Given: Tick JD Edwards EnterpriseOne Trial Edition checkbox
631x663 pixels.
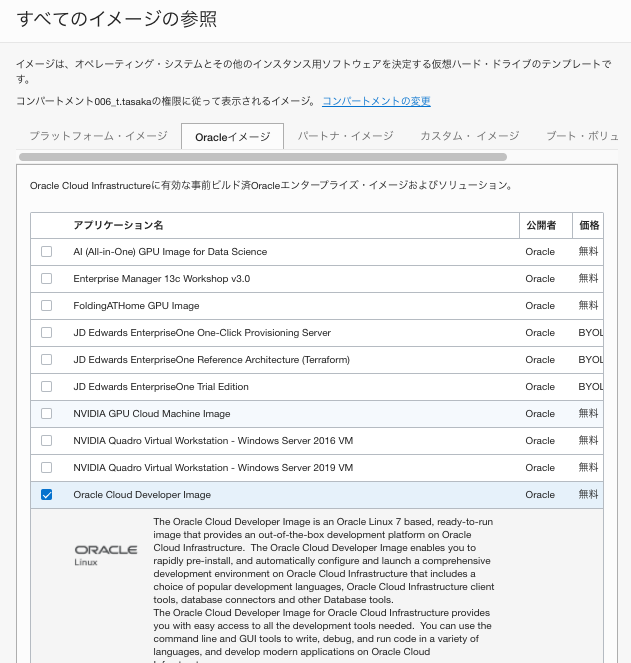Looking at the screenshot, I should [x=47, y=387].
